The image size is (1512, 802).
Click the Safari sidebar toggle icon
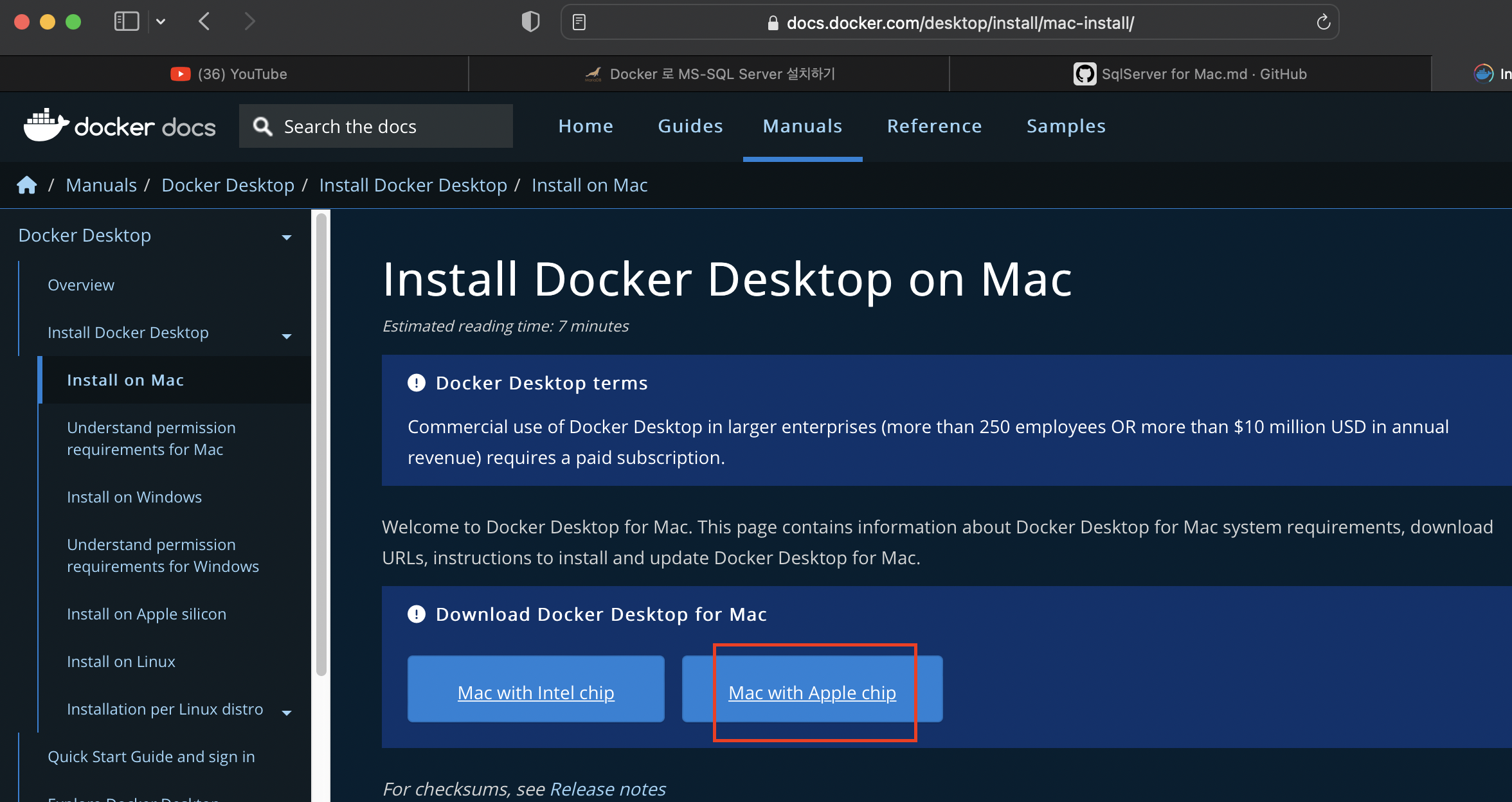pyautogui.click(x=126, y=22)
